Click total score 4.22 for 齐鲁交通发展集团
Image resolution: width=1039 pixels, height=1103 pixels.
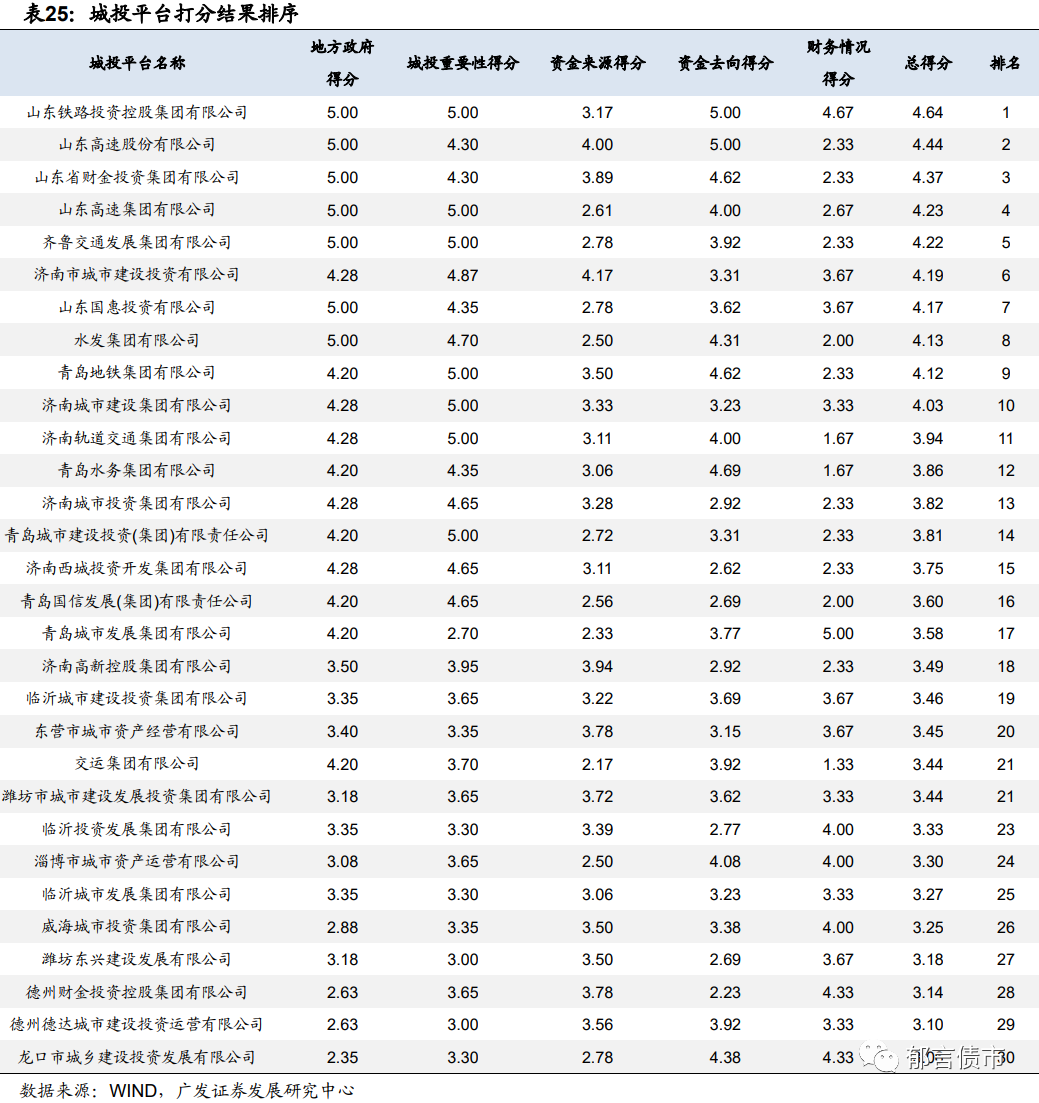928,243
